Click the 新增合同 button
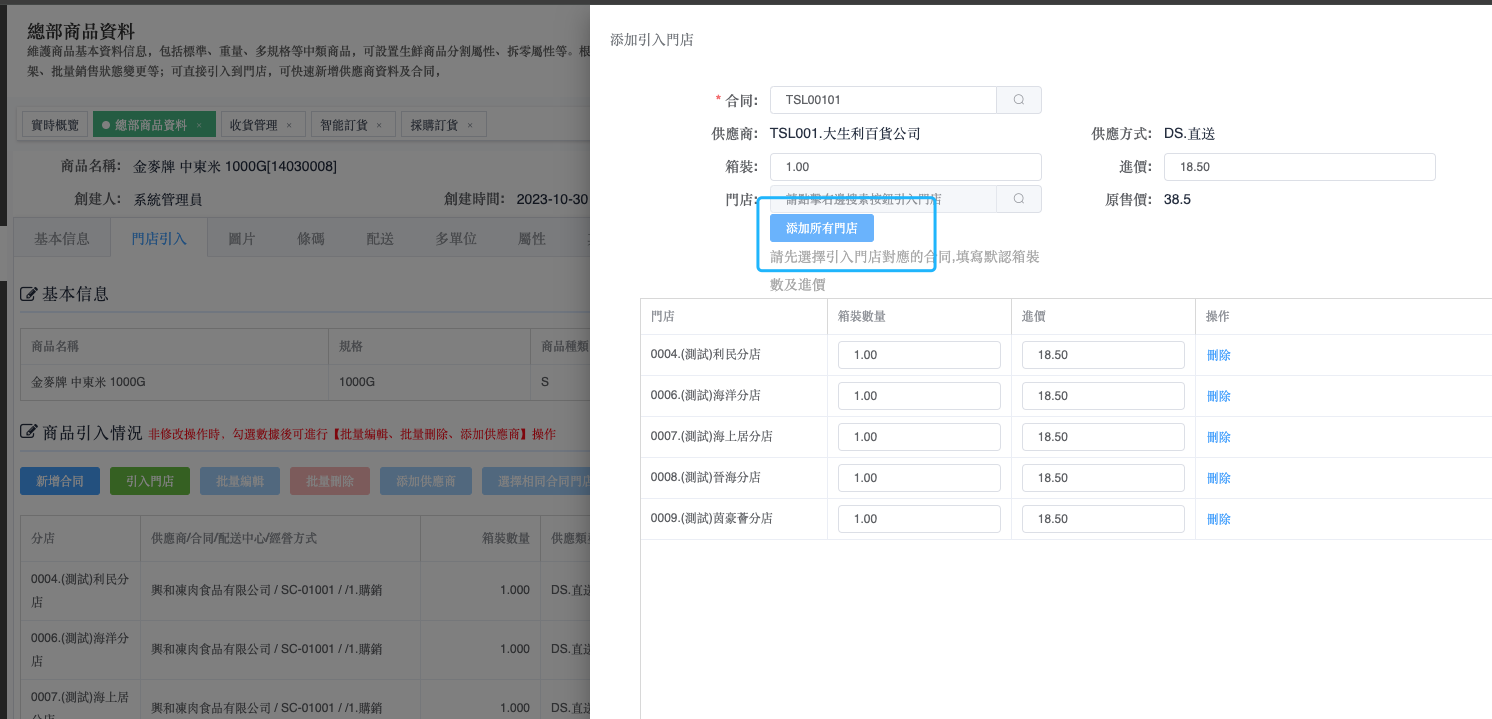This screenshot has height=719, width=1492. (x=59, y=481)
